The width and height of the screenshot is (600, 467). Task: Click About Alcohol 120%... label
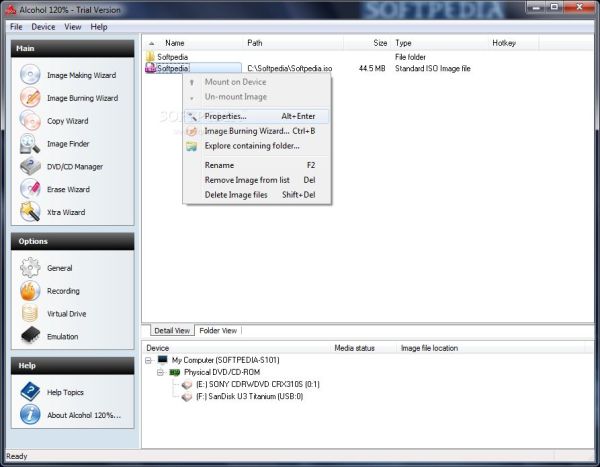click(84, 415)
